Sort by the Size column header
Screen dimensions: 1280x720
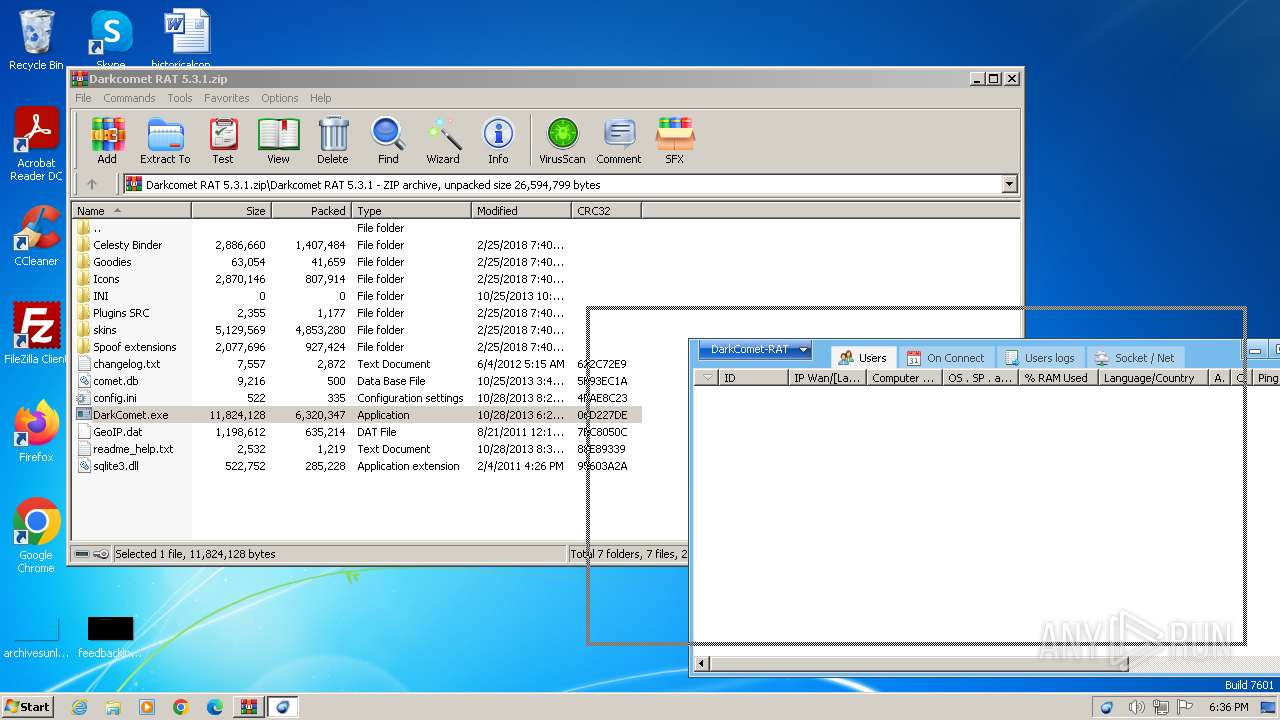[231, 211]
